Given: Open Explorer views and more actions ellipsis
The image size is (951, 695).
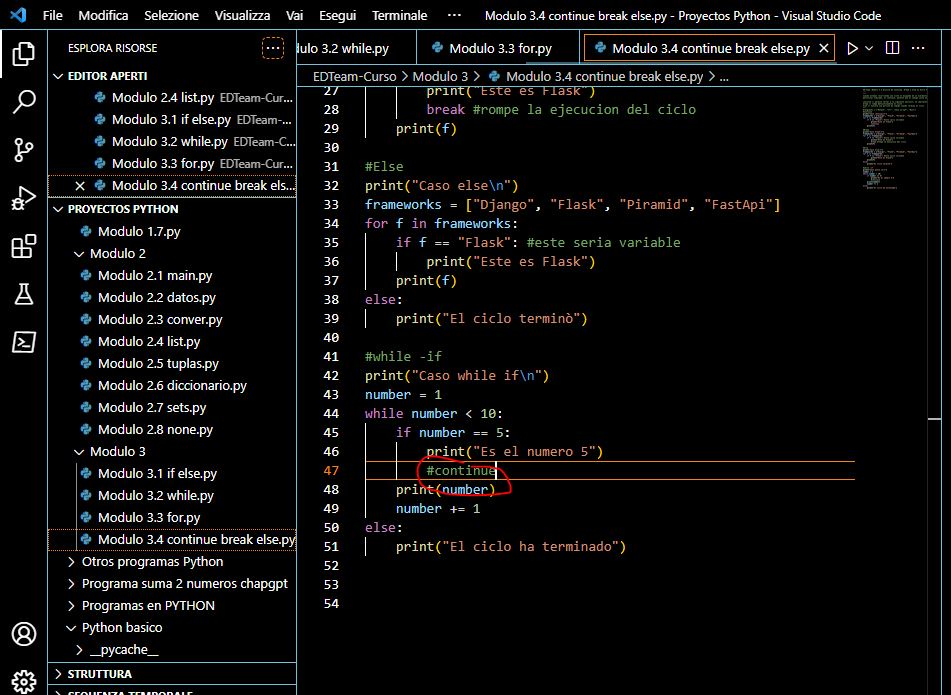Looking at the screenshot, I should coord(273,48).
